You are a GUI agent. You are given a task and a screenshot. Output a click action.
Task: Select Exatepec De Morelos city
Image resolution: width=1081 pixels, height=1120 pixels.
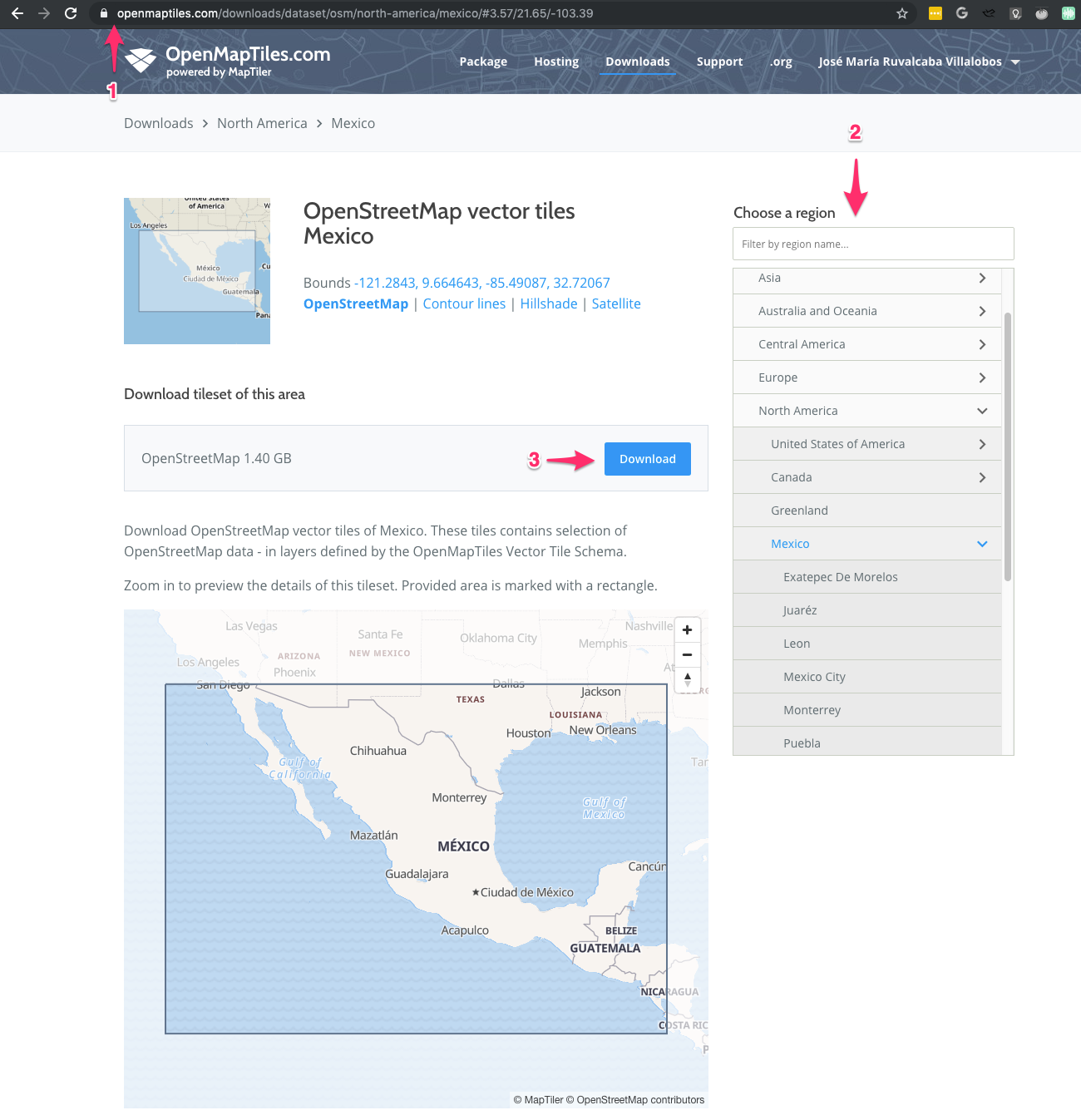click(867, 577)
